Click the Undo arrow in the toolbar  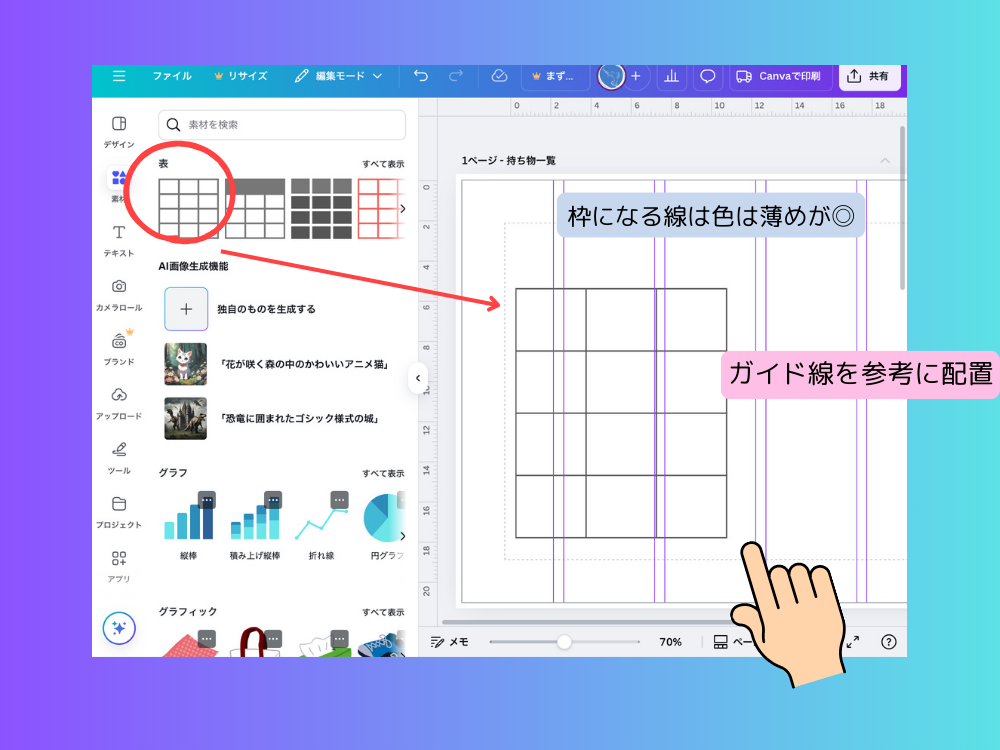coord(420,76)
